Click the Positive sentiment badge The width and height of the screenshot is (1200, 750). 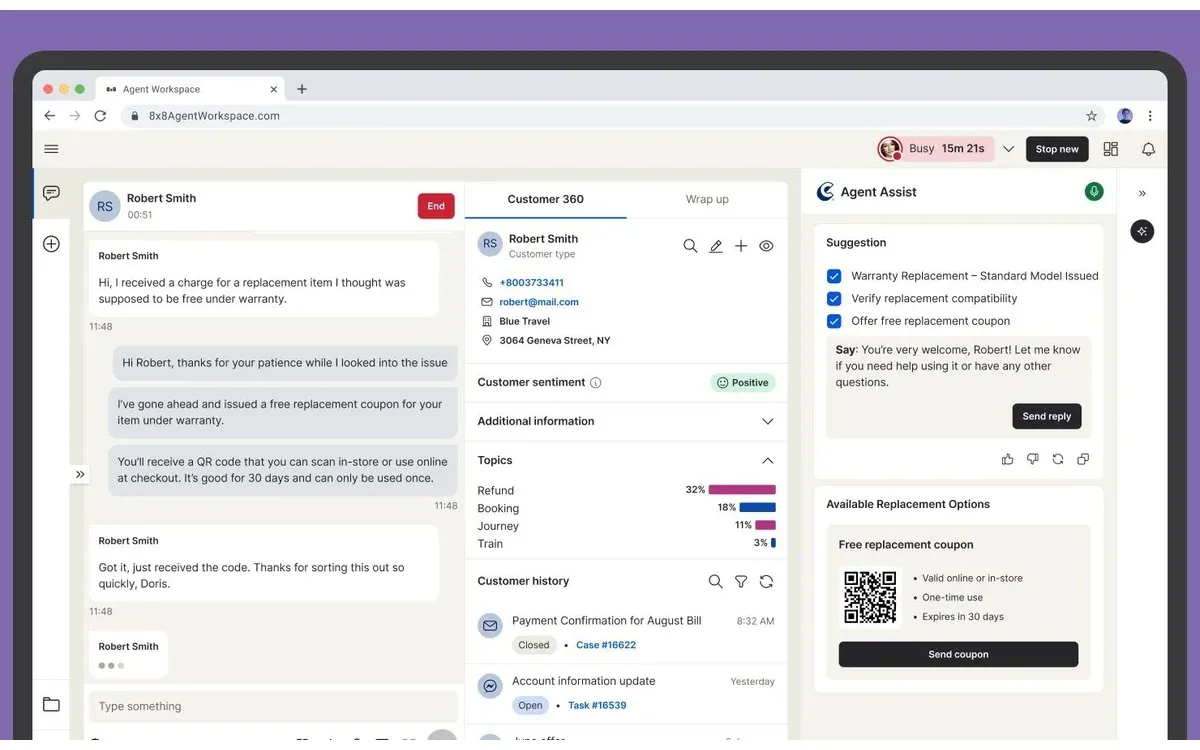click(743, 383)
